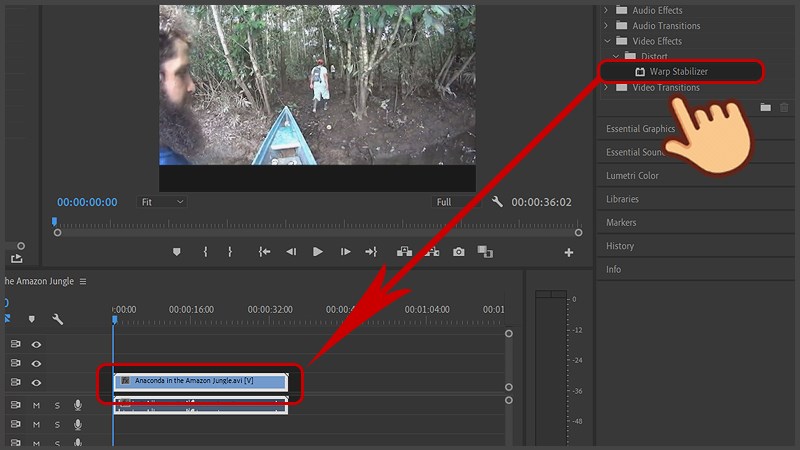This screenshot has height=450, width=800.
Task: Export a frame with the camera icon
Action: pos(459,252)
